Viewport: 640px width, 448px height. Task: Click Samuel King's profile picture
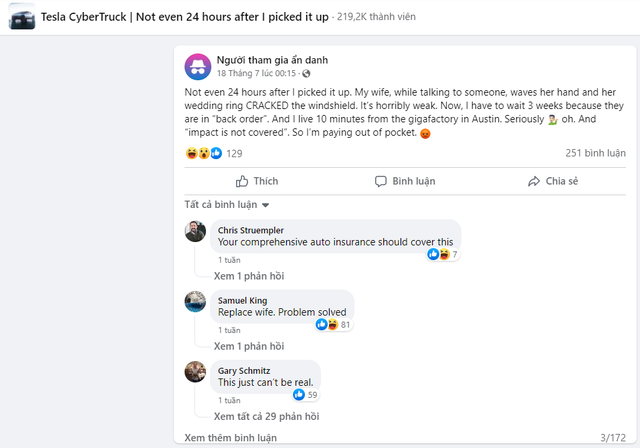click(x=196, y=301)
